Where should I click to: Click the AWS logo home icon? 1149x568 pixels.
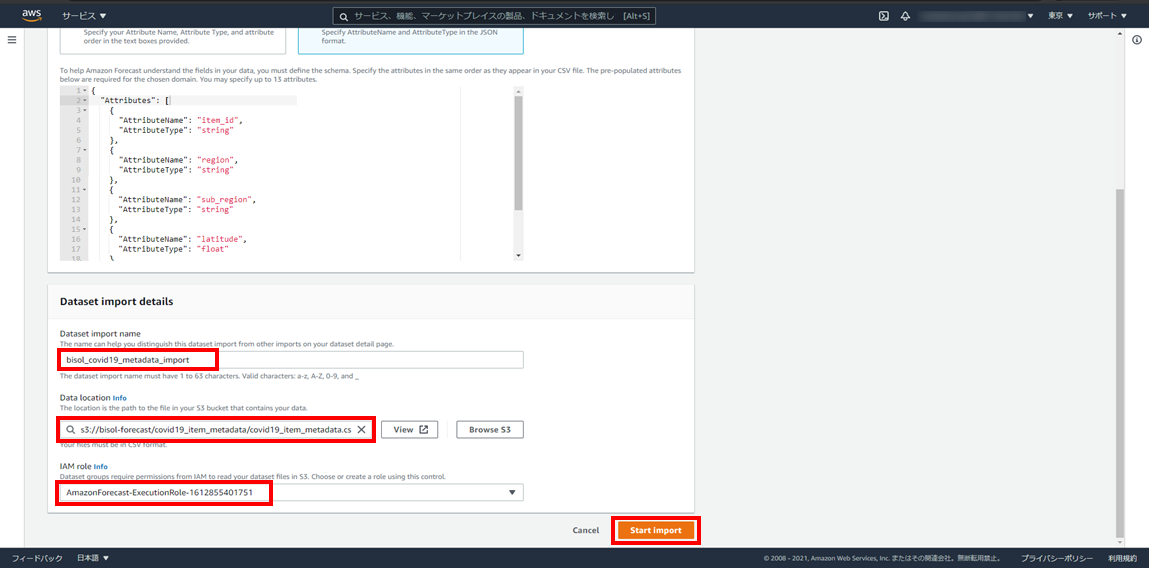[31, 15]
